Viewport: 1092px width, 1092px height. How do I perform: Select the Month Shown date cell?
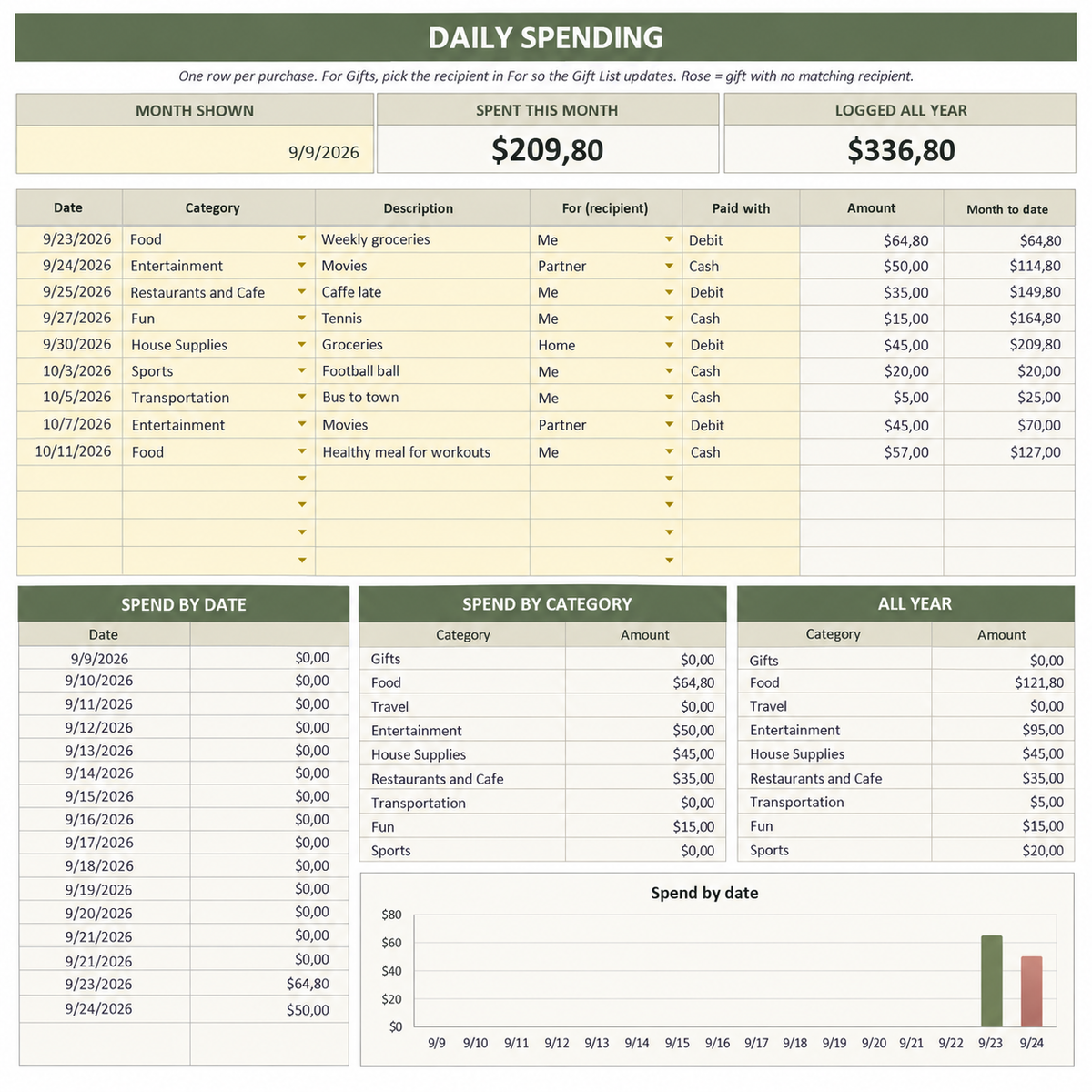point(195,150)
